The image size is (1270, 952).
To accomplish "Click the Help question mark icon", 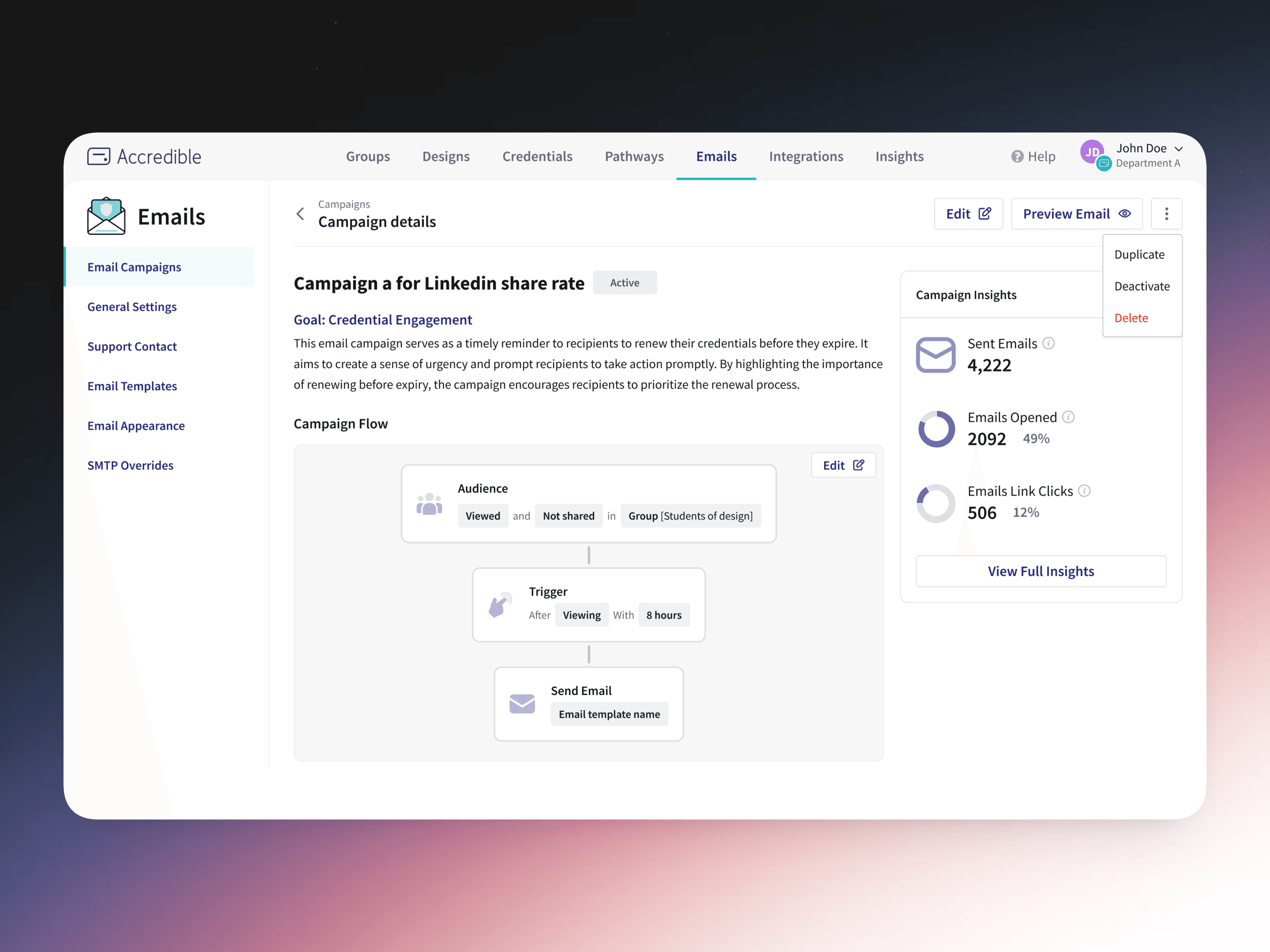I will click(1017, 157).
